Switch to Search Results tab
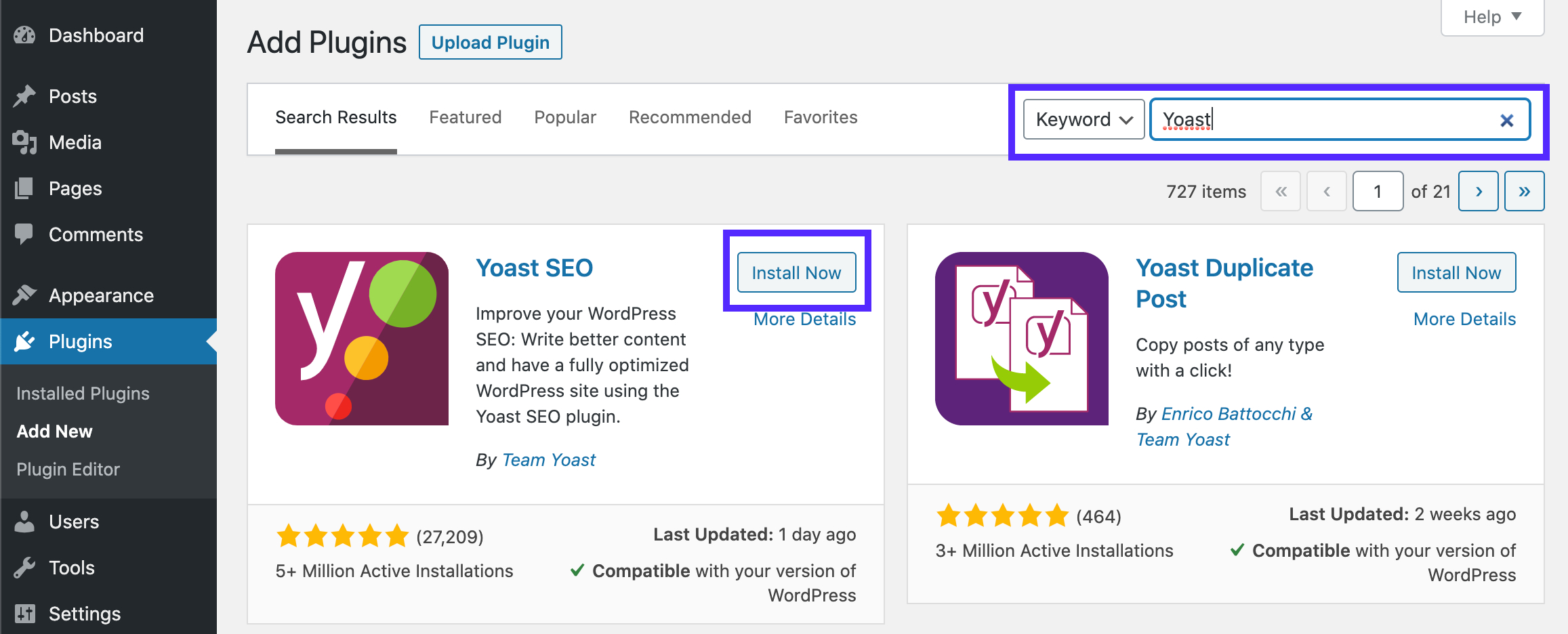The height and width of the screenshot is (634, 1568). (335, 118)
